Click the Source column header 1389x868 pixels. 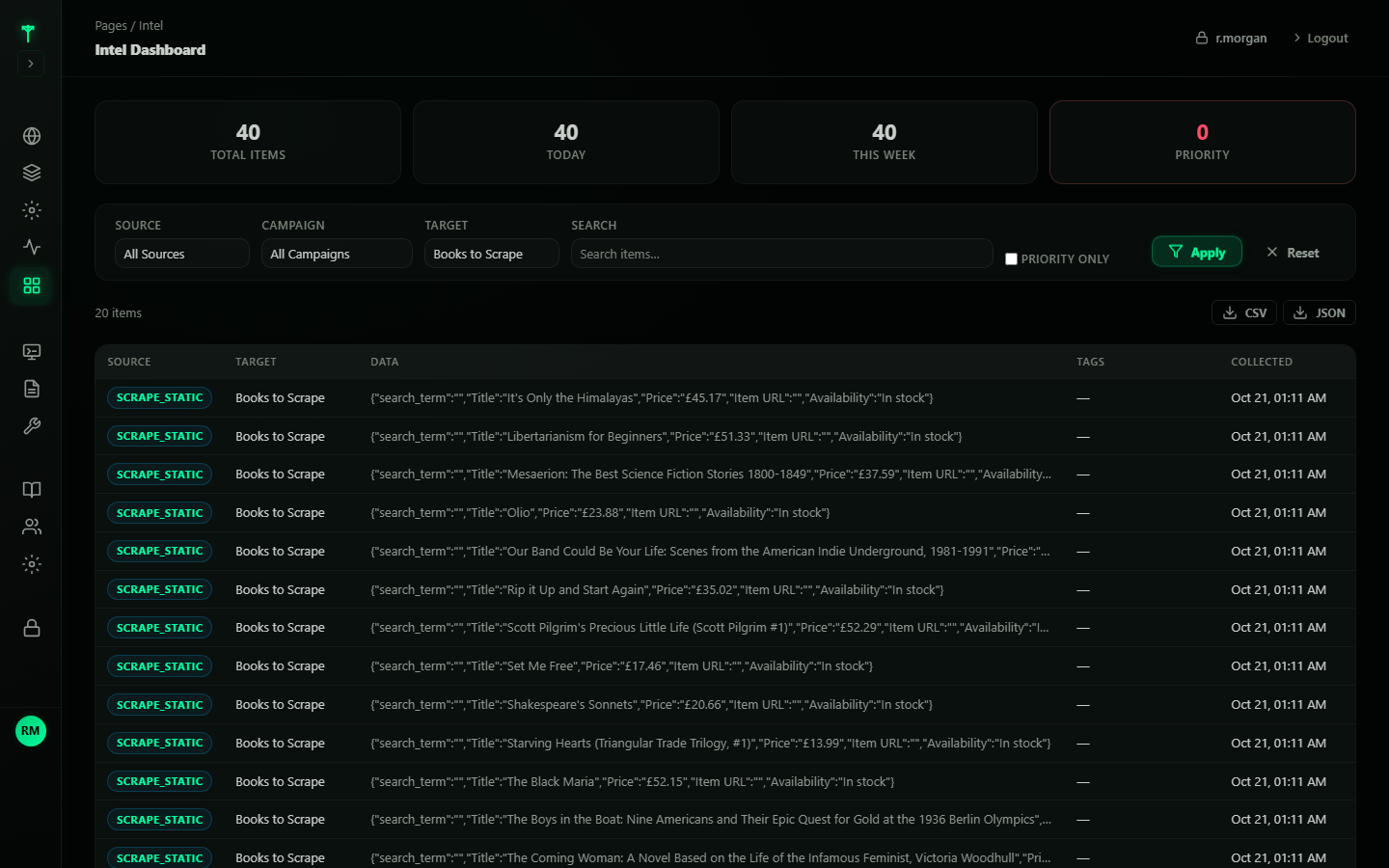129,362
